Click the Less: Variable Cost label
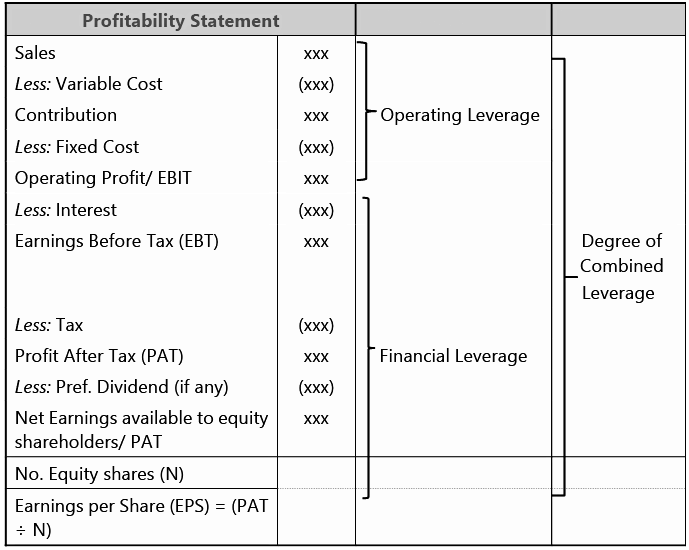 point(88,84)
